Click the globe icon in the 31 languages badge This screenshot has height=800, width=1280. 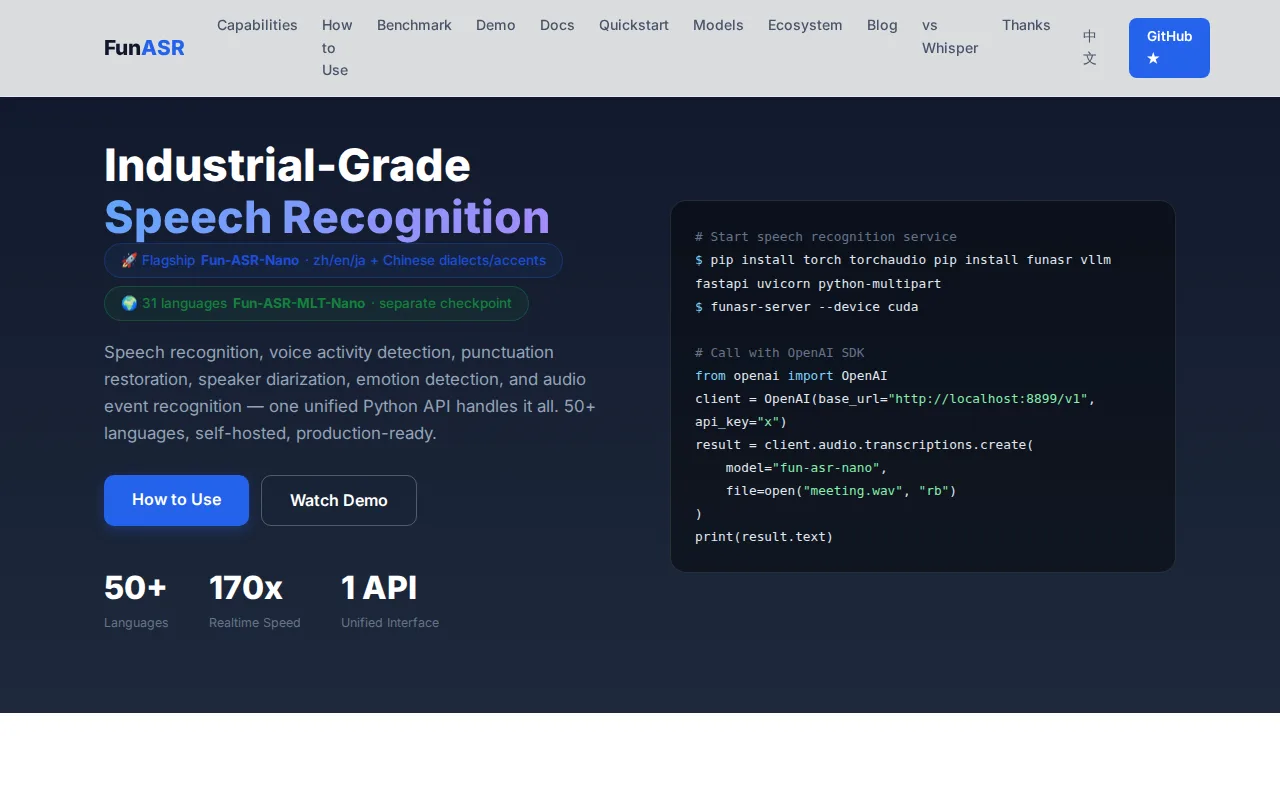point(129,304)
